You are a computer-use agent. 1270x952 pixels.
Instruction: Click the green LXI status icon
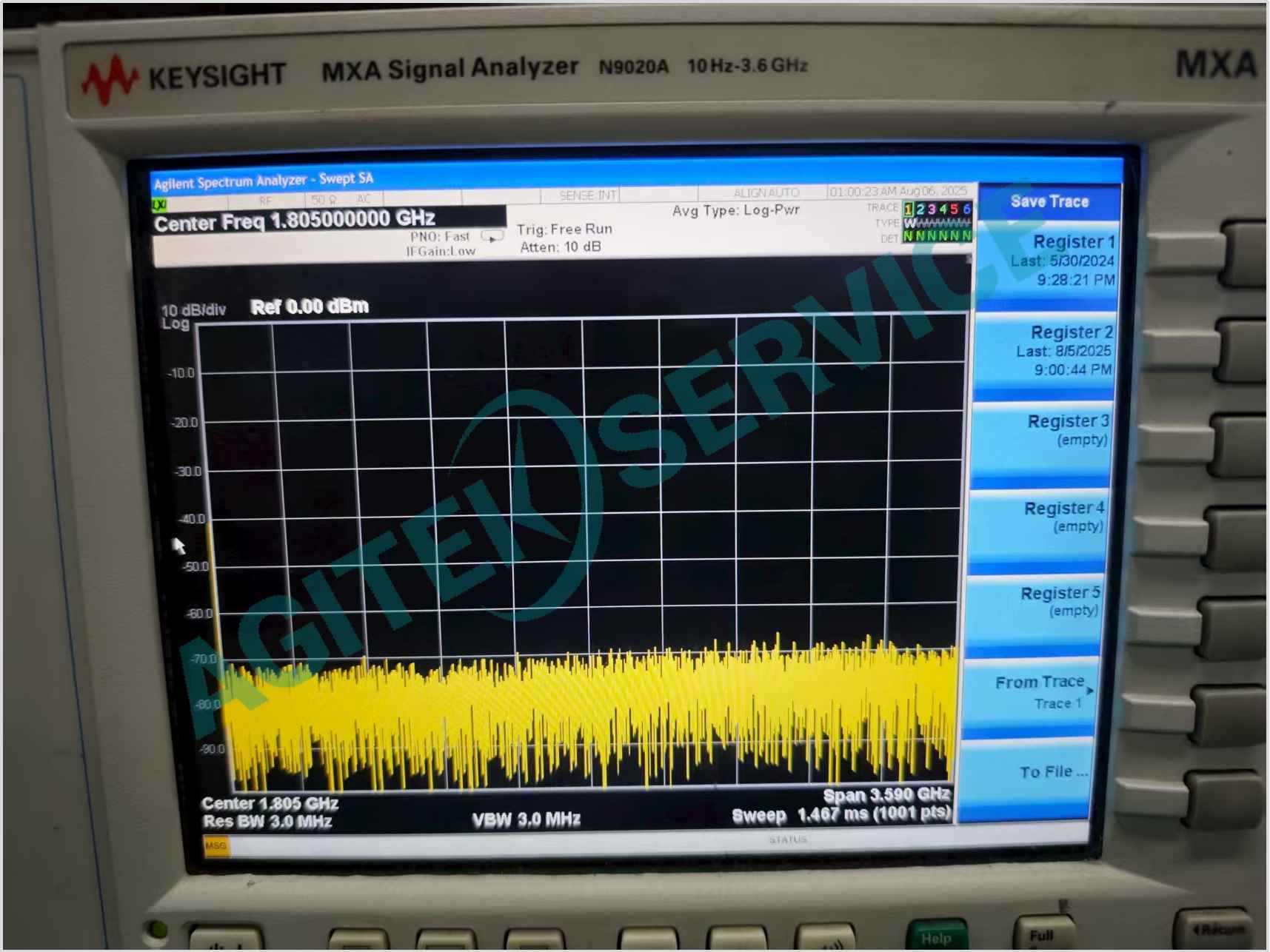pos(159,204)
